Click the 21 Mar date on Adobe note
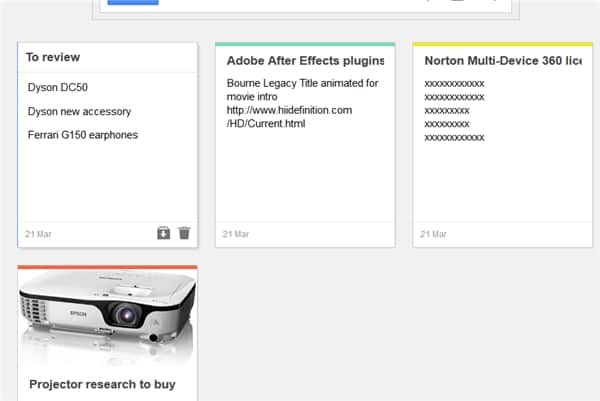Screen dimensions: 600x401 [236, 234]
